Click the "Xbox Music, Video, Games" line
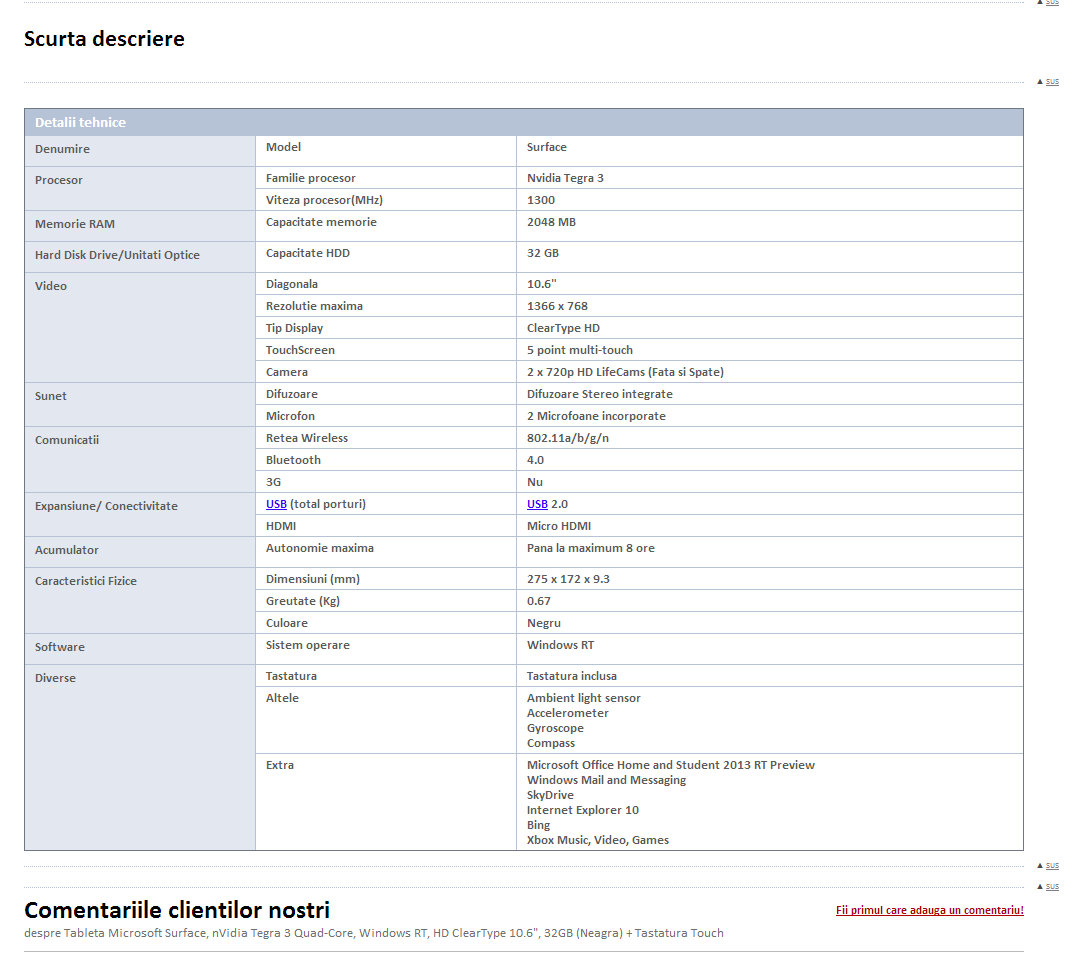The image size is (1080, 962). (x=598, y=840)
